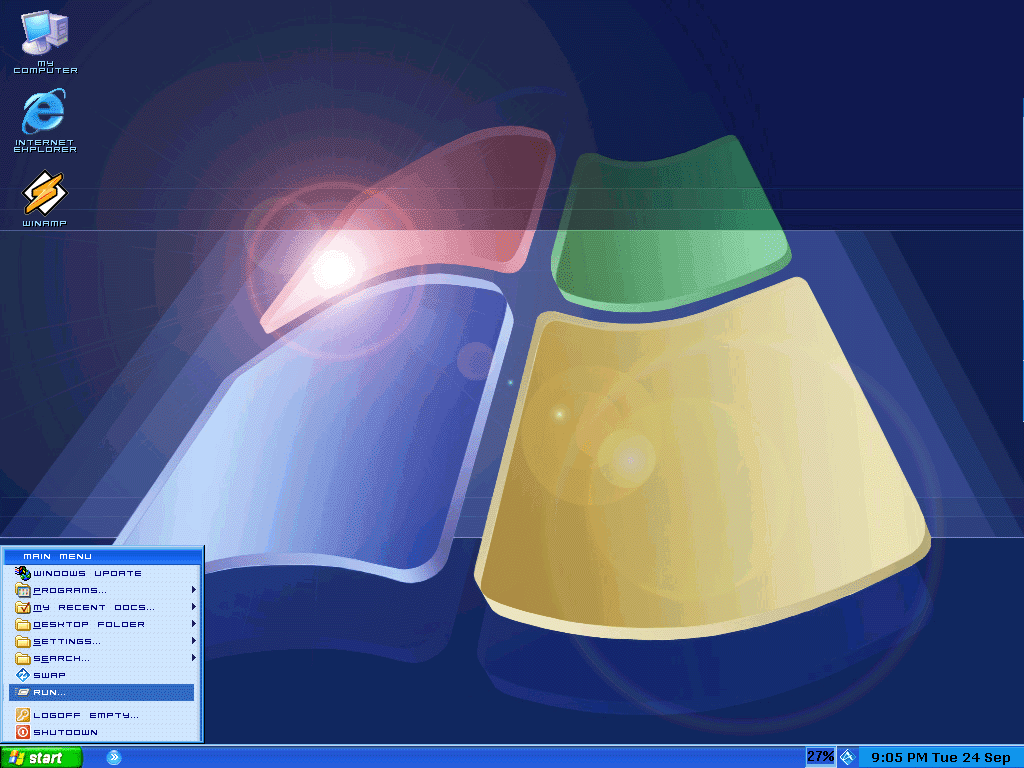
Task: Expand the Settings submenu arrow
Action: (193, 641)
